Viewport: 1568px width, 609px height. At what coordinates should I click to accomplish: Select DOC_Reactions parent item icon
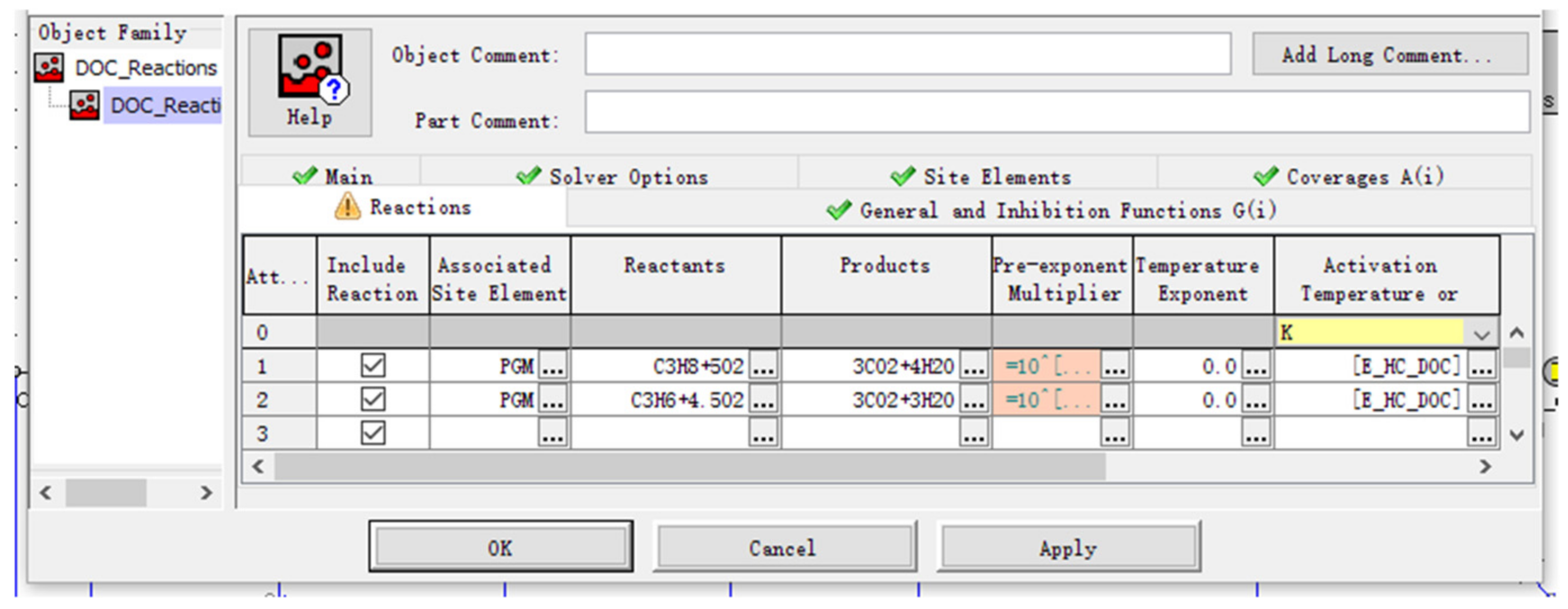[x=49, y=68]
